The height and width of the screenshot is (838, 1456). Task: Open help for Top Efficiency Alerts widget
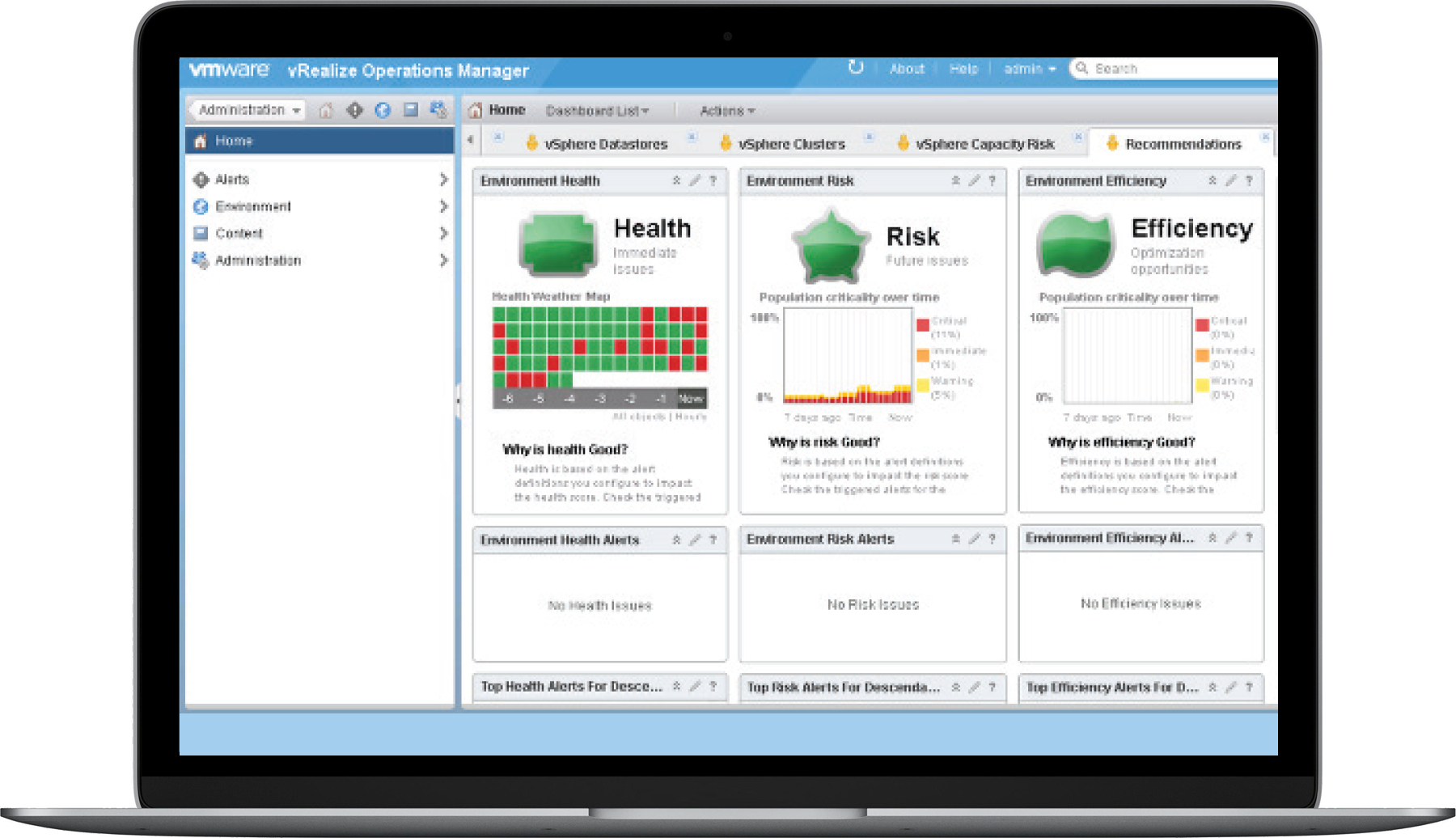(1250, 687)
